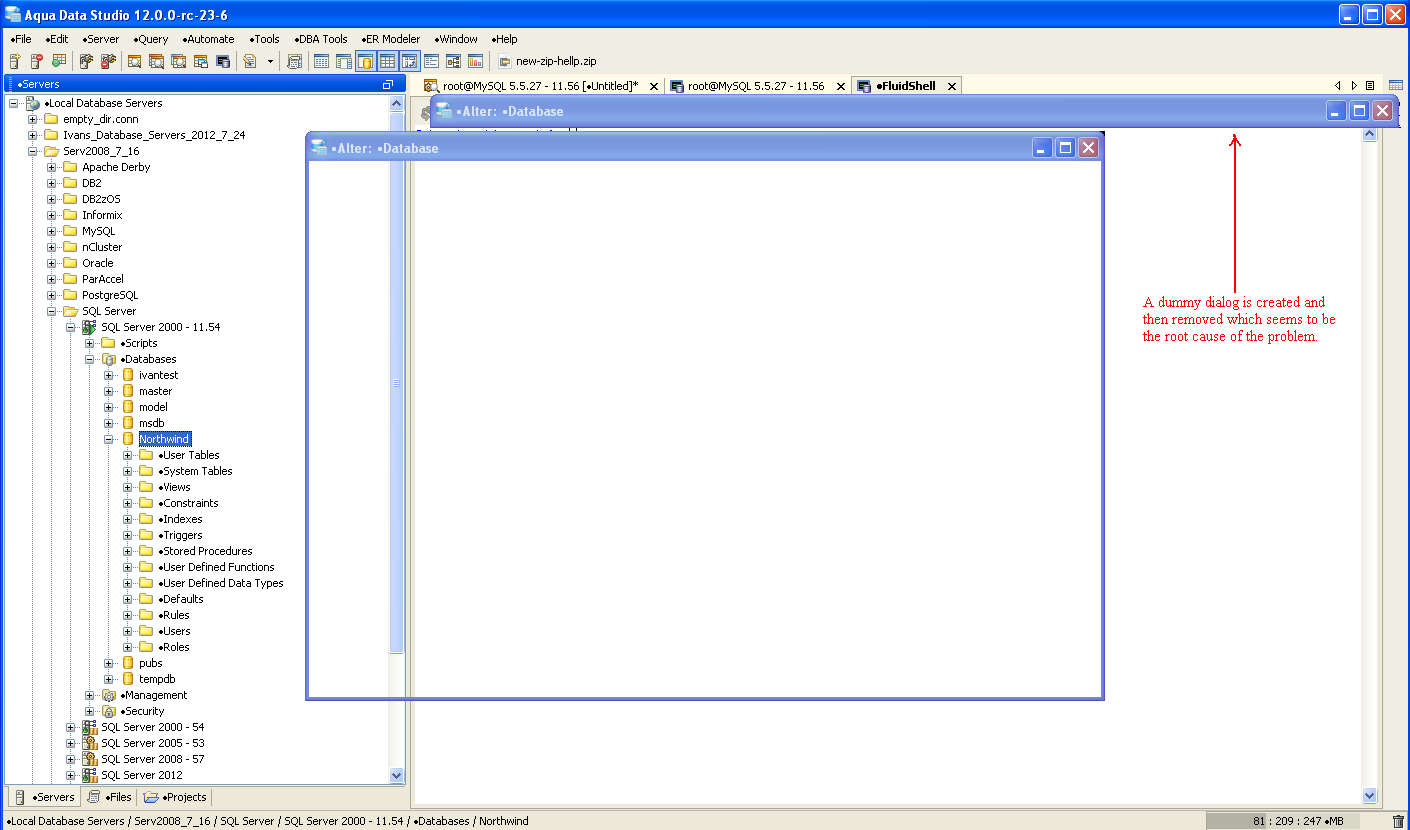Expand the pubs database node
This screenshot has height=830, width=1410.
point(110,663)
